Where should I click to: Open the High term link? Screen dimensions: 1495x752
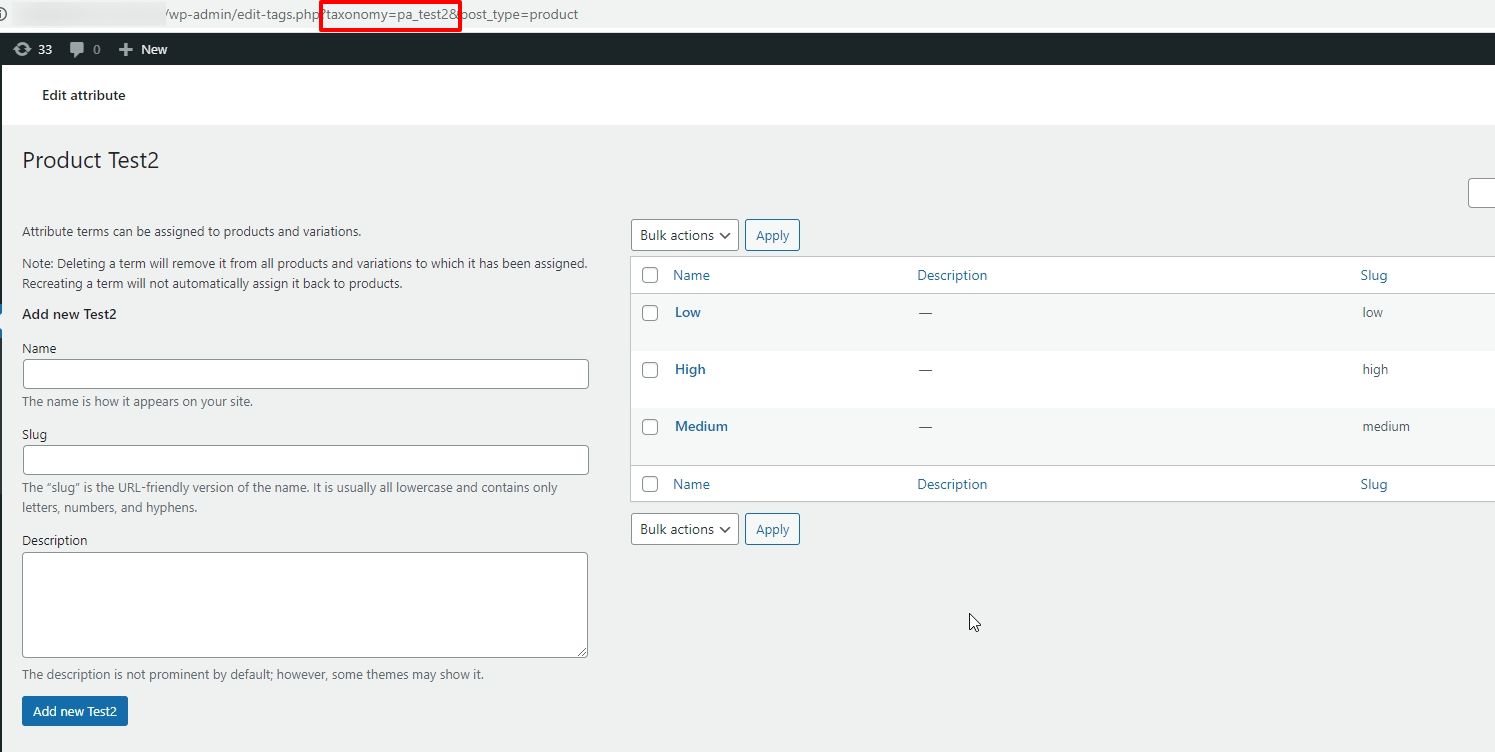pyautogui.click(x=690, y=369)
